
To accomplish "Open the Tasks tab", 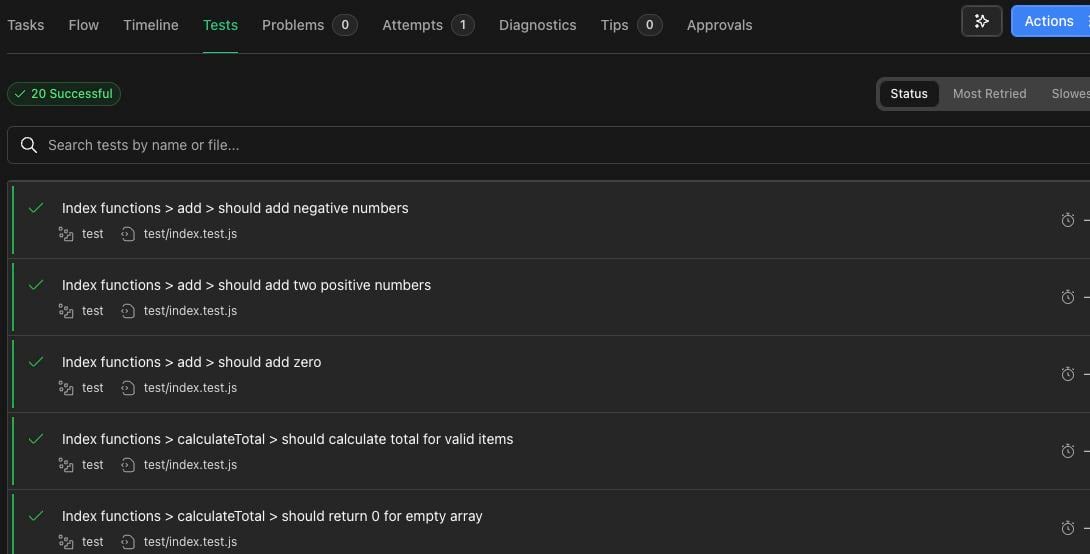I will tap(26, 25).
